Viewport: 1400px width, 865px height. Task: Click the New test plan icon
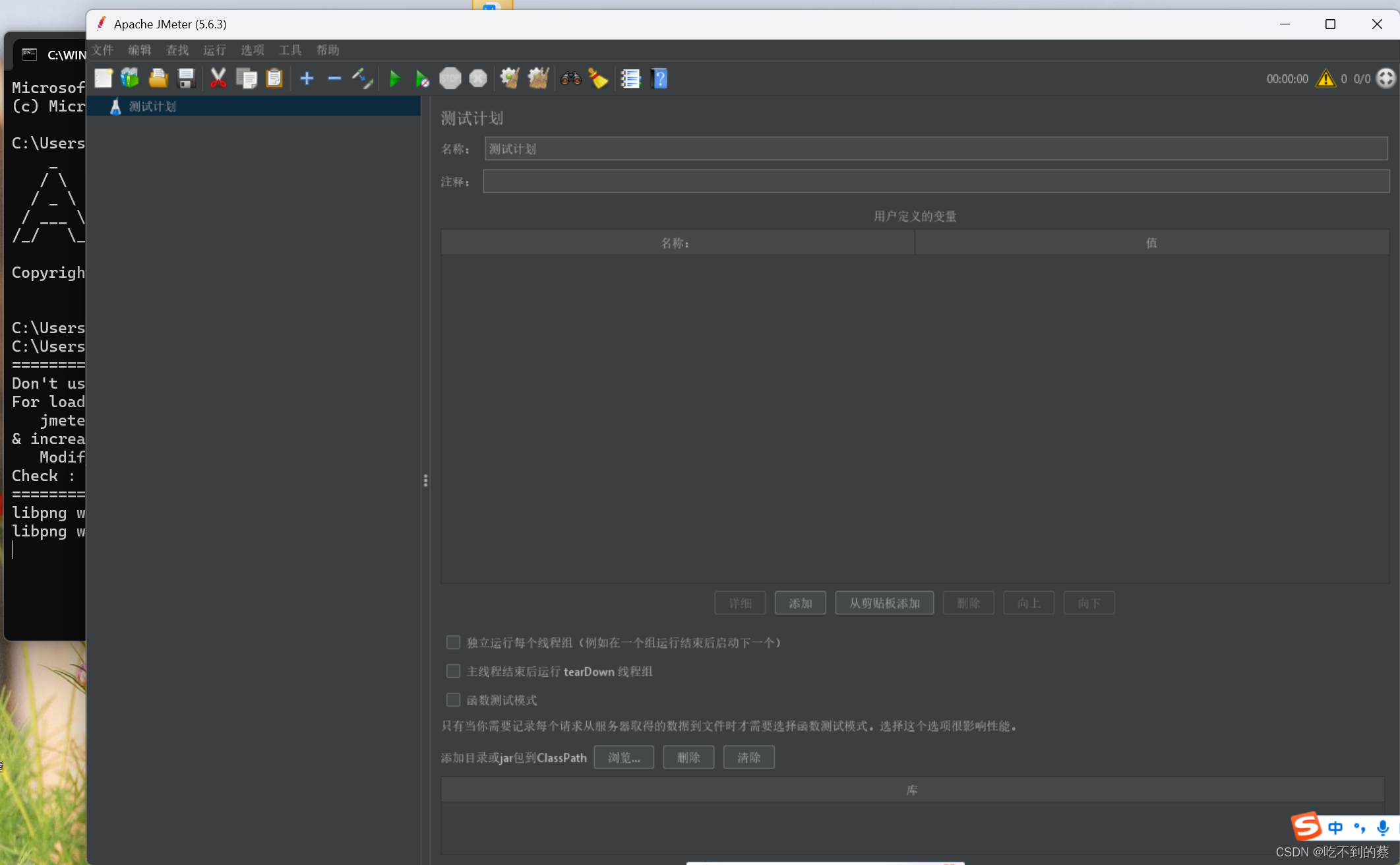tap(104, 79)
